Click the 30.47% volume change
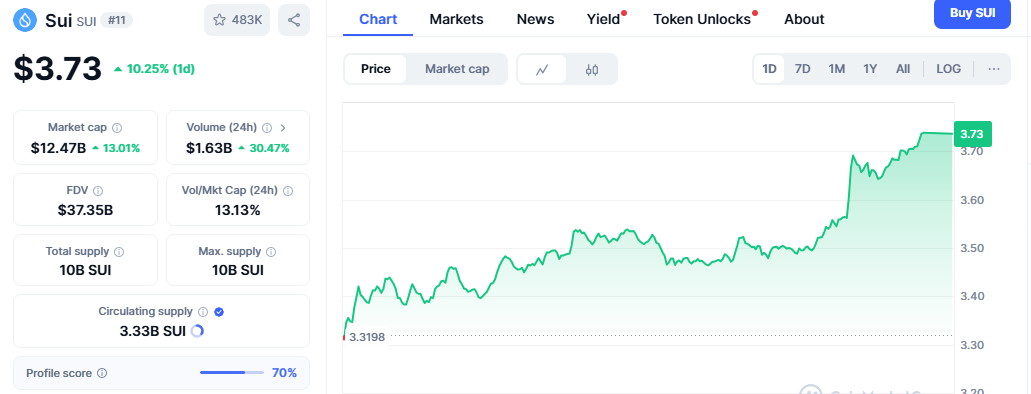The width and height of the screenshot is (1031, 394). point(264,148)
